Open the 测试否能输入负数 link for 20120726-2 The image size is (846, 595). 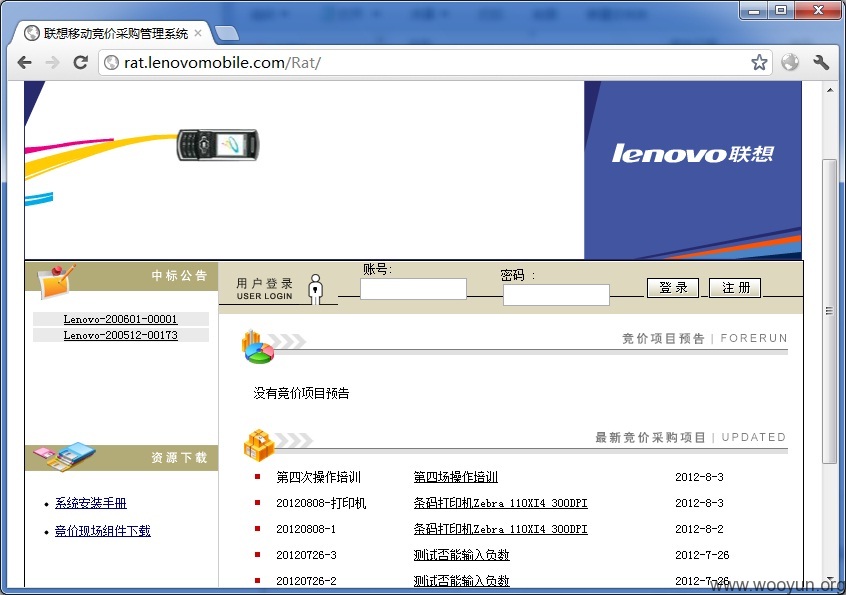461,580
